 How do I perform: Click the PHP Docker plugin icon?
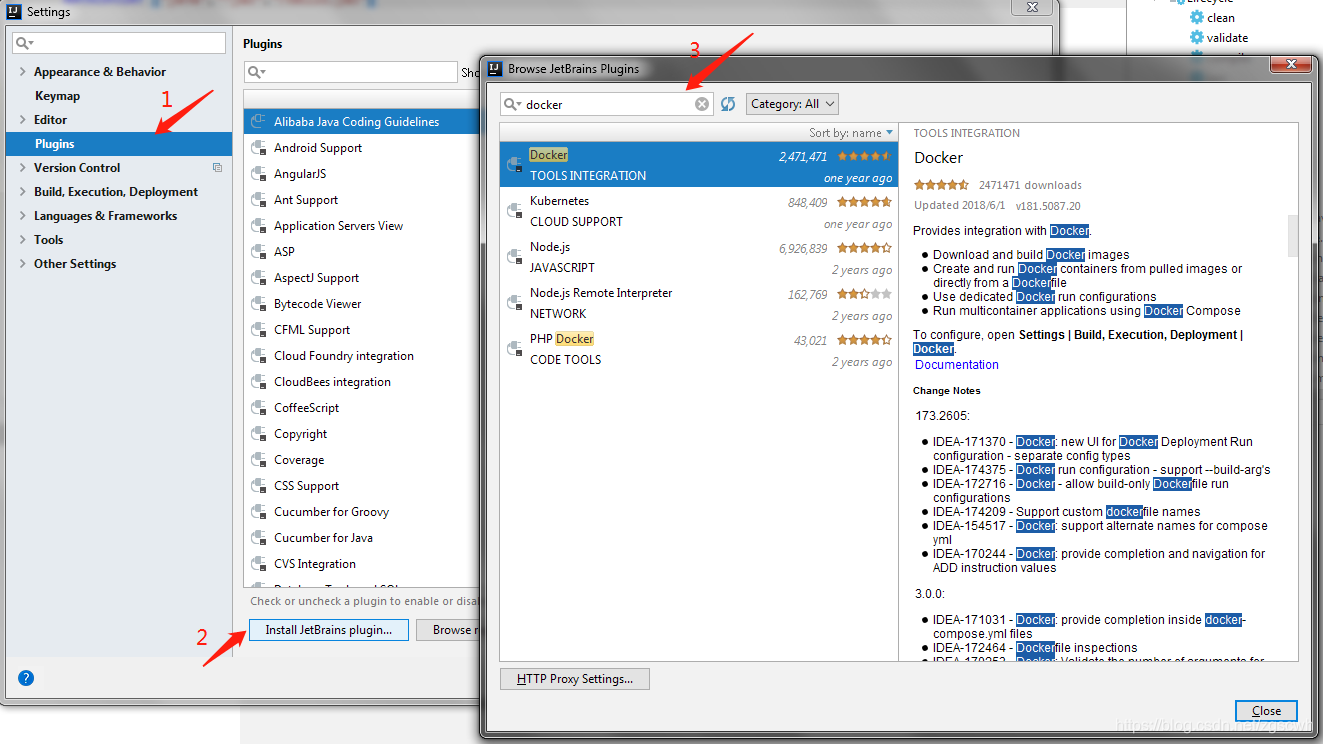click(515, 349)
